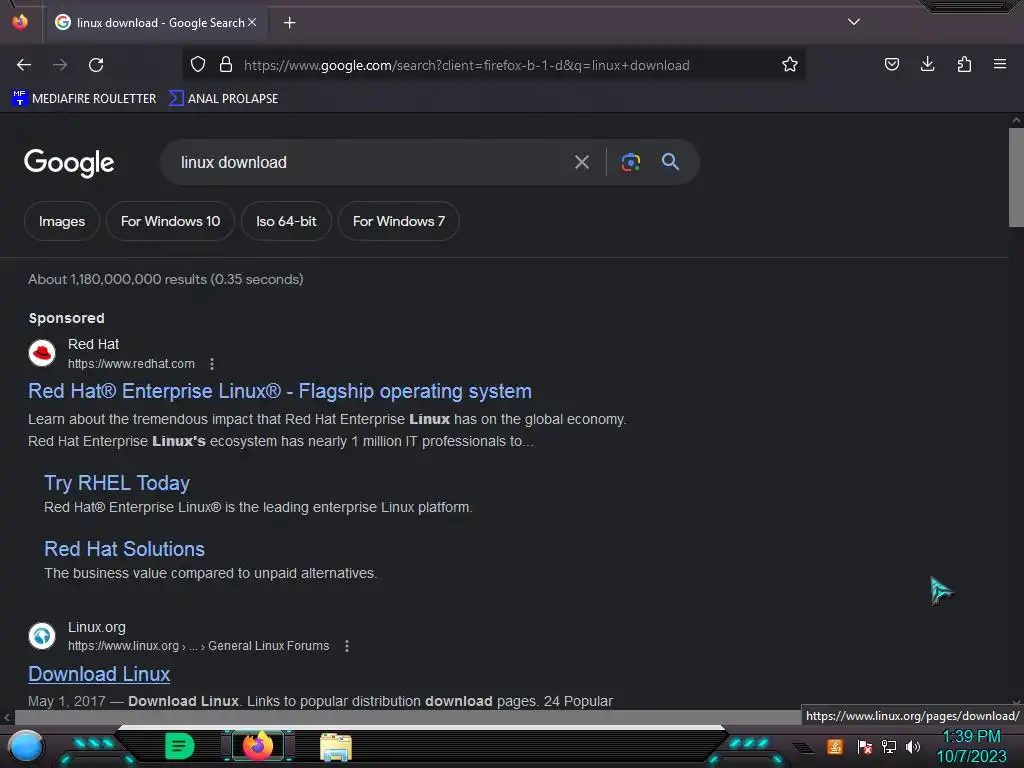Click the Google logo
This screenshot has width=1024, height=768.
(69, 163)
